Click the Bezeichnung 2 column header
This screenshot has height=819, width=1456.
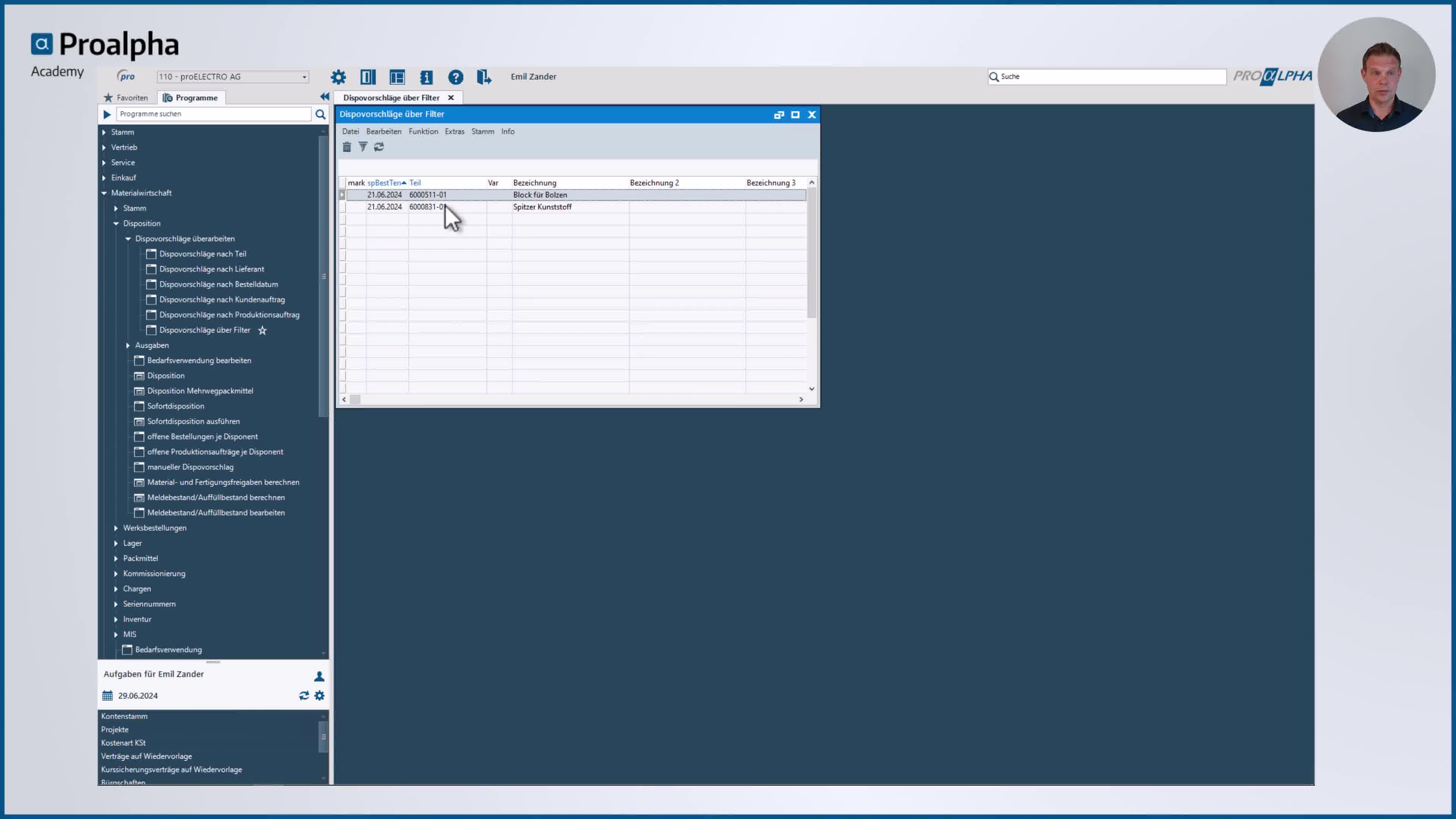(x=687, y=182)
